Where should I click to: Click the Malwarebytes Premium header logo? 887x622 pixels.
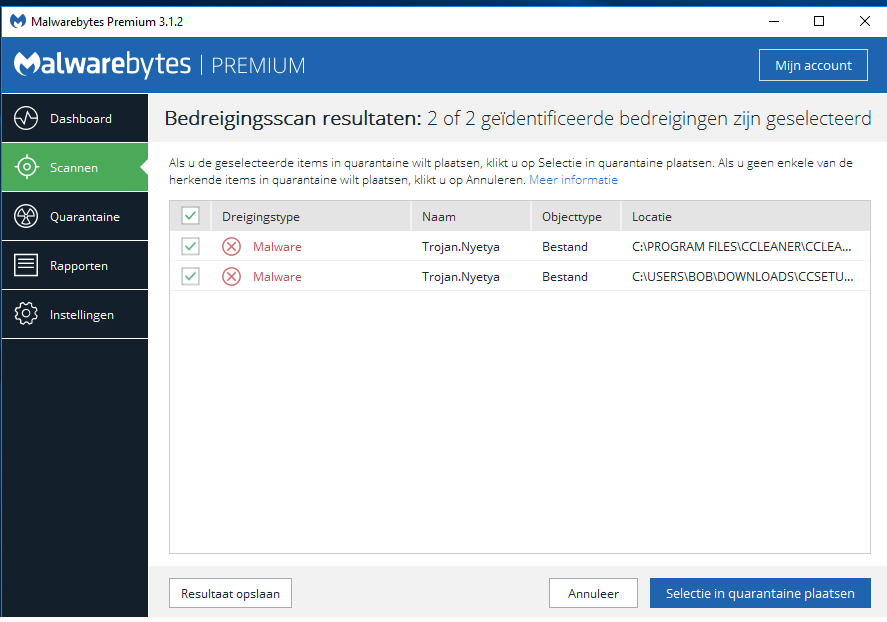point(160,64)
